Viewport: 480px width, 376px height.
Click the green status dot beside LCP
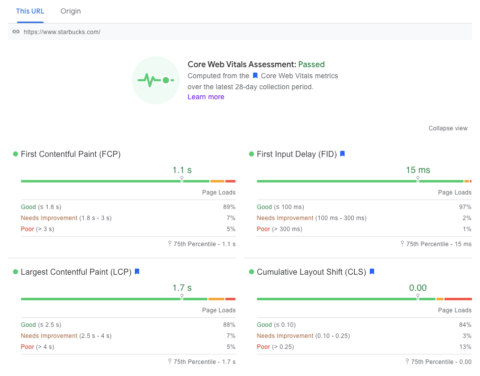coord(15,272)
